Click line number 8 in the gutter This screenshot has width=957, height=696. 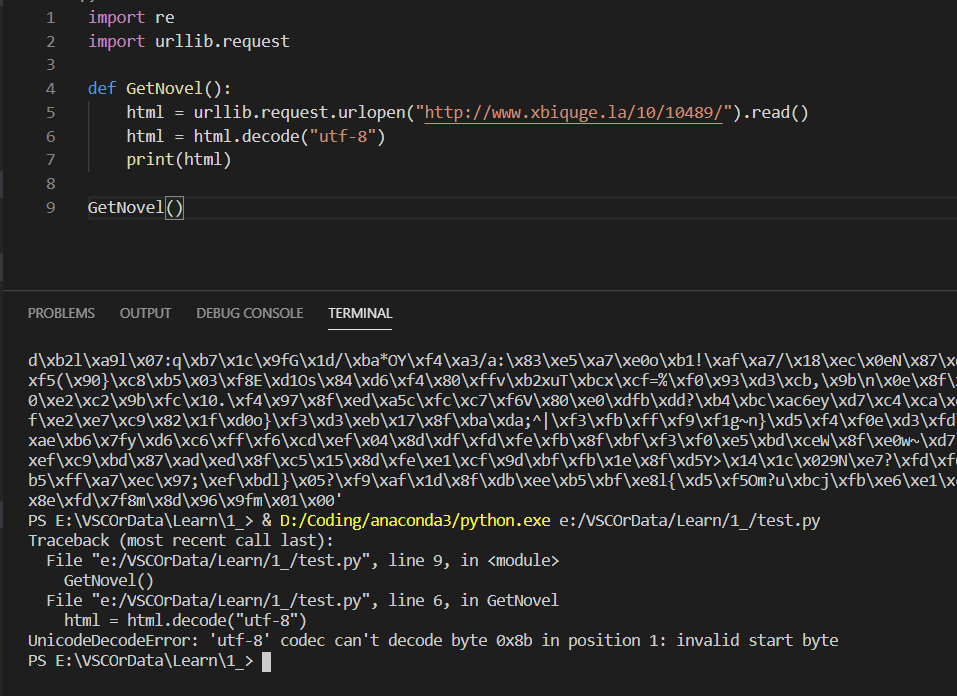coord(51,184)
